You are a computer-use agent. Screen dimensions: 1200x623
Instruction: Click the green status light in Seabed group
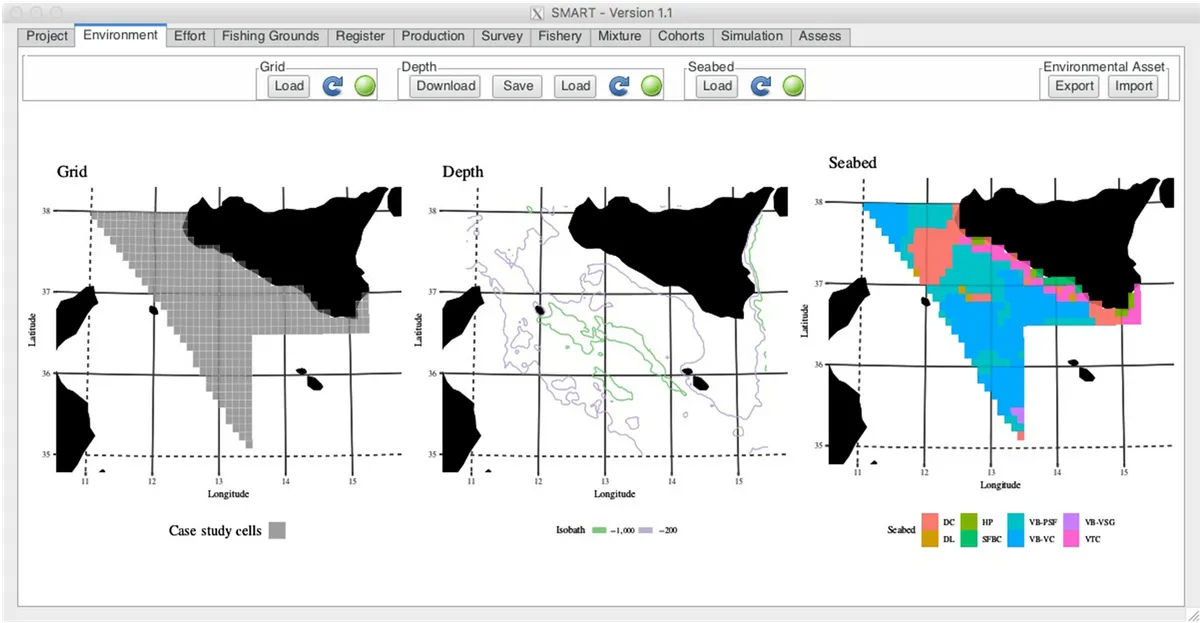point(792,86)
